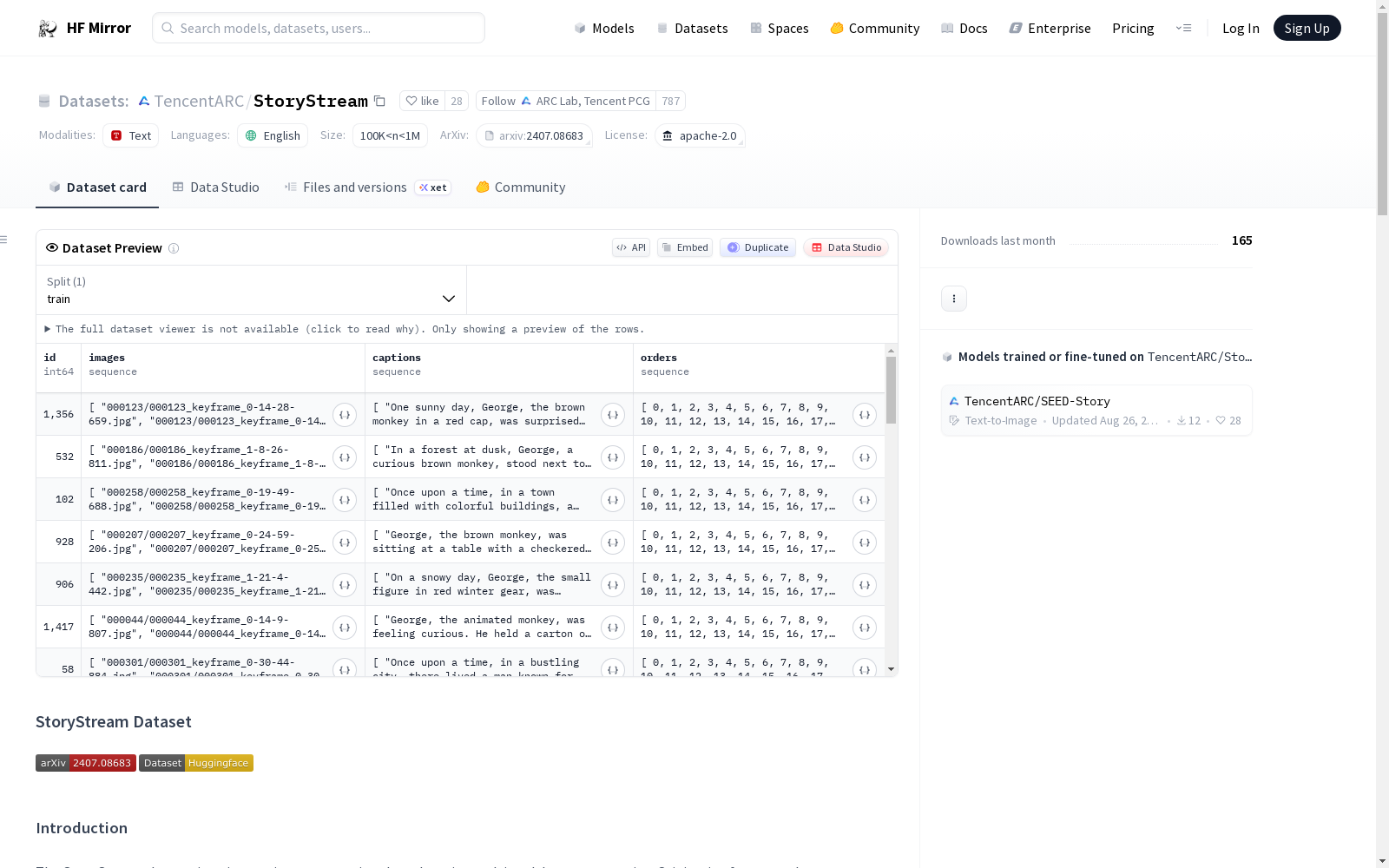Click the follower count 787
1389x868 pixels.
click(x=671, y=101)
